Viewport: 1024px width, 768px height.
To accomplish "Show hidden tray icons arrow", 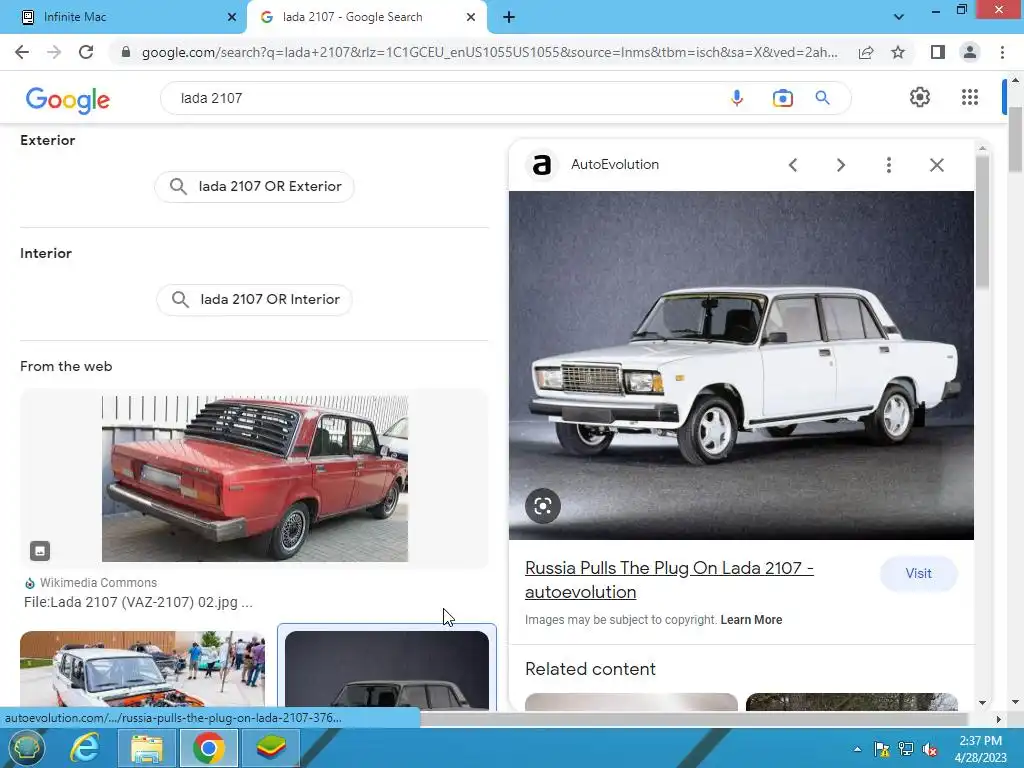I will click(x=857, y=749).
